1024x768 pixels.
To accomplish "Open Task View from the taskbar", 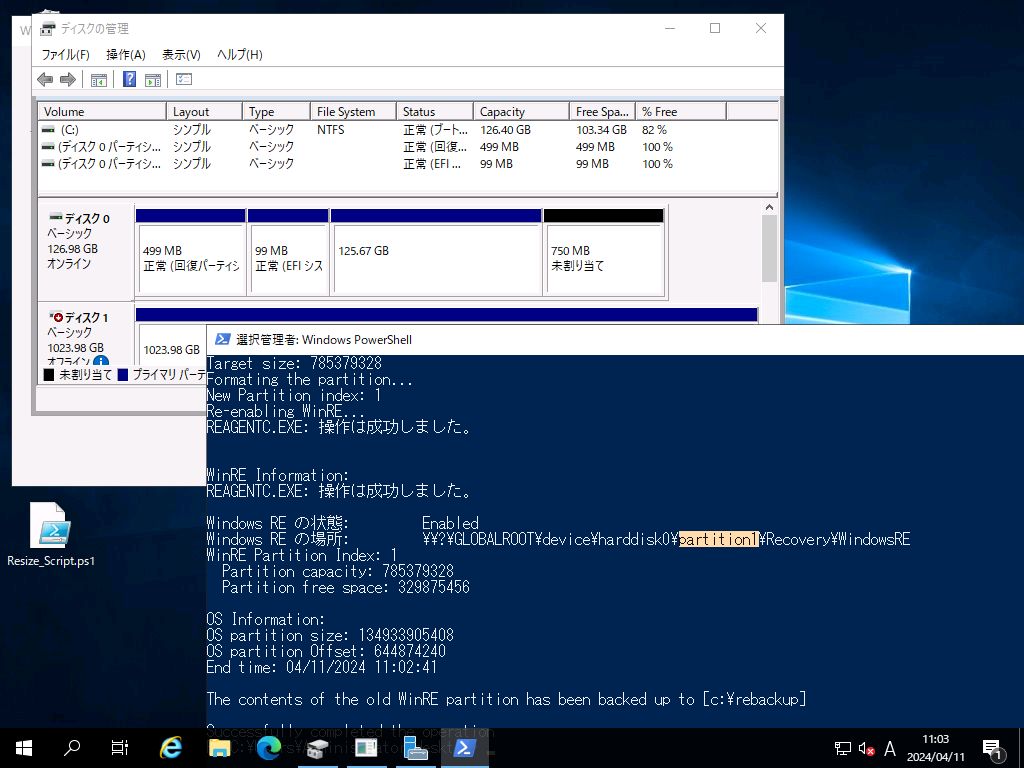I will tap(120, 747).
